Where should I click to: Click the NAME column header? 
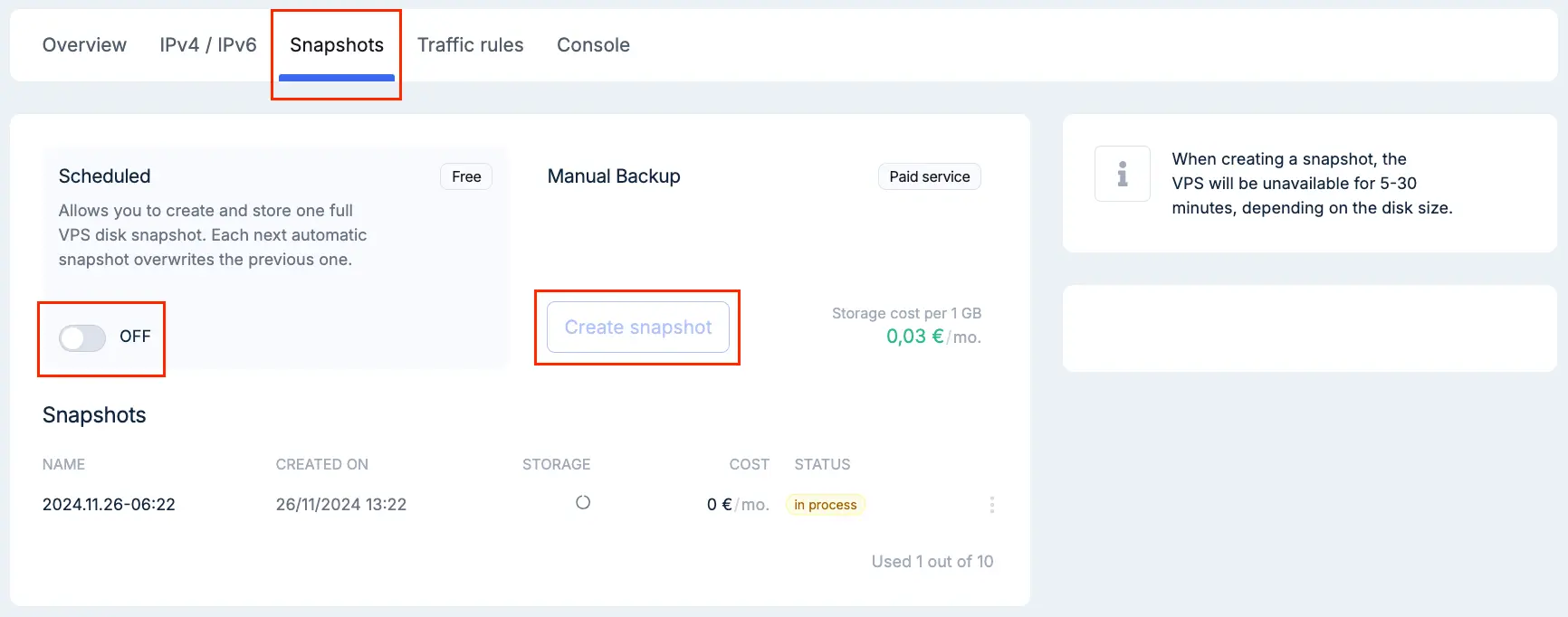point(63,464)
